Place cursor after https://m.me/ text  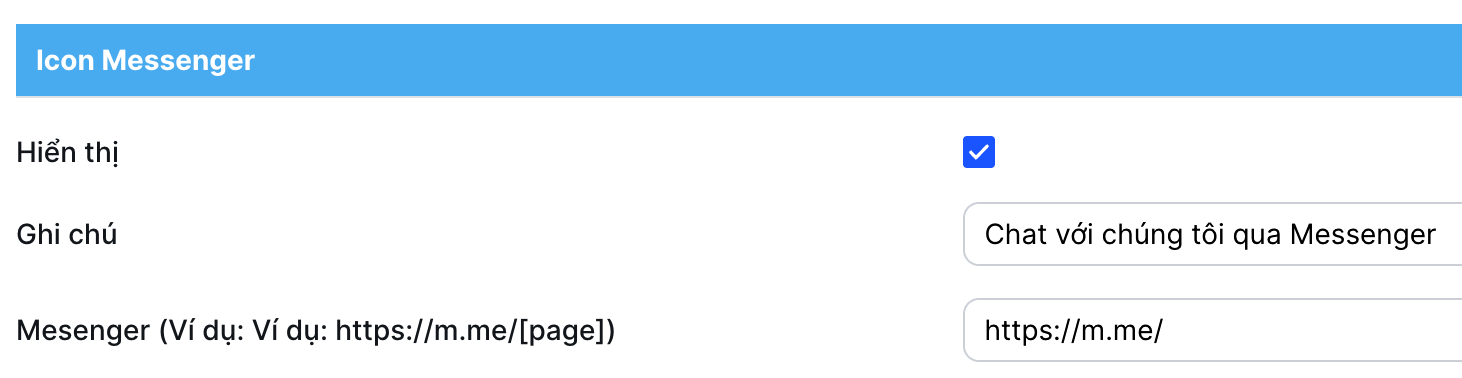coord(1163,331)
